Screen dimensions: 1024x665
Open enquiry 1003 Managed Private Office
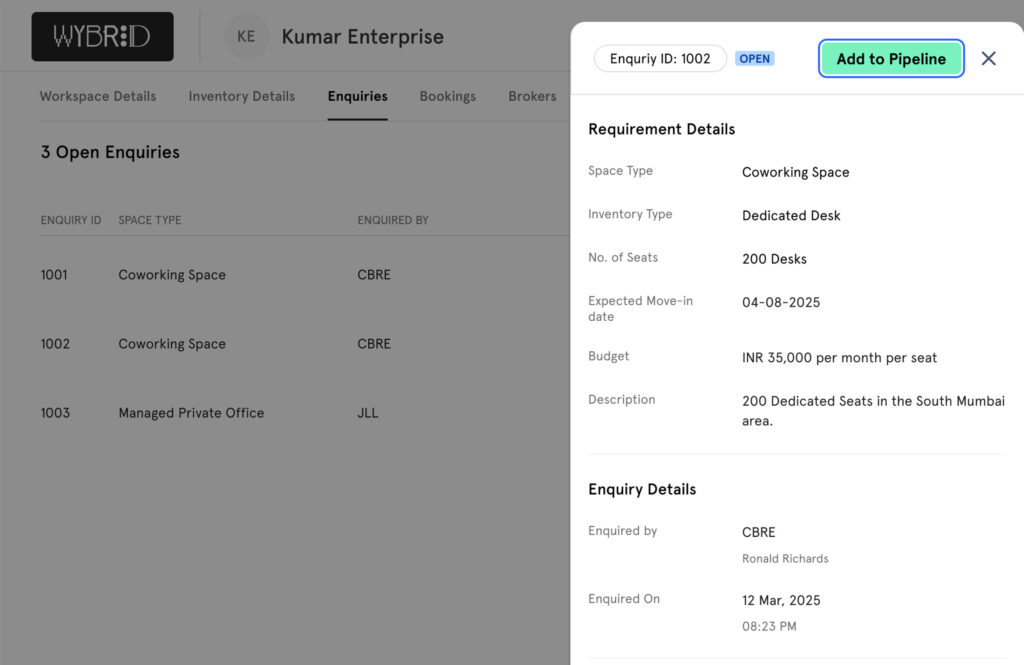pyautogui.click(x=191, y=413)
